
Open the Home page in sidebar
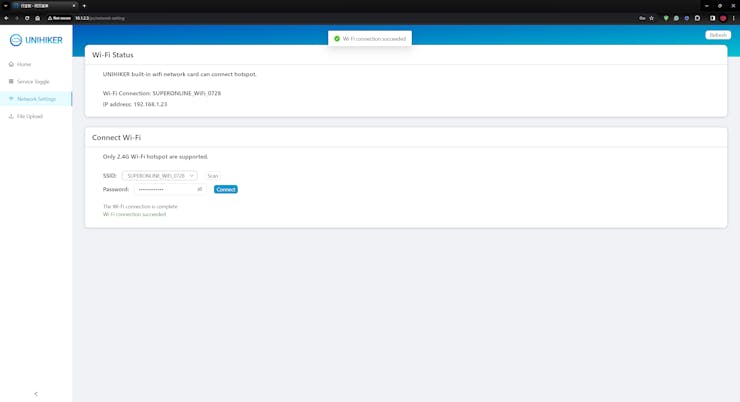point(36,64)
